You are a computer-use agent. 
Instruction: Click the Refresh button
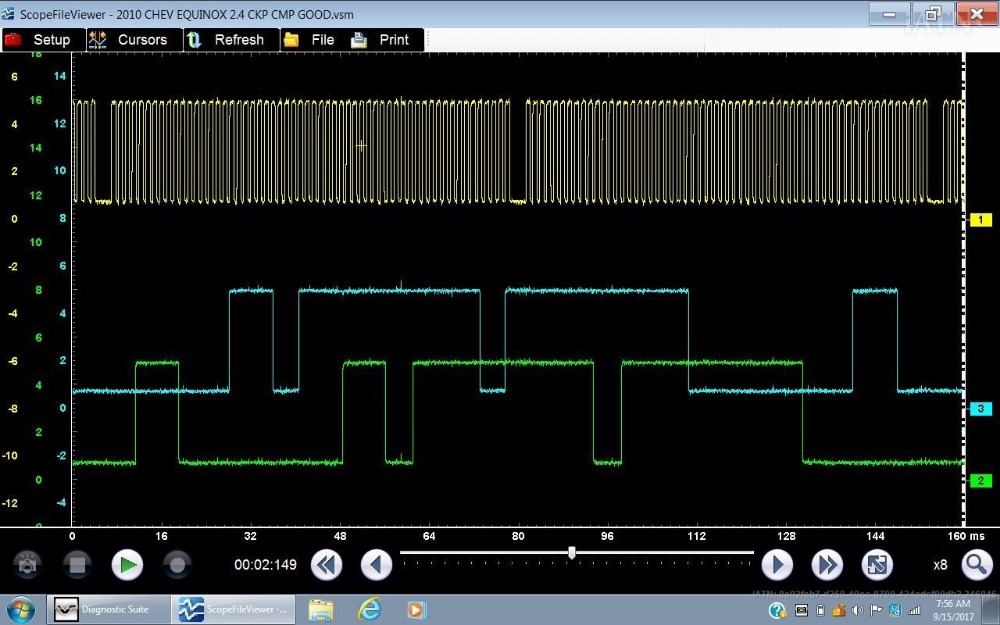(x=226, y=40)
